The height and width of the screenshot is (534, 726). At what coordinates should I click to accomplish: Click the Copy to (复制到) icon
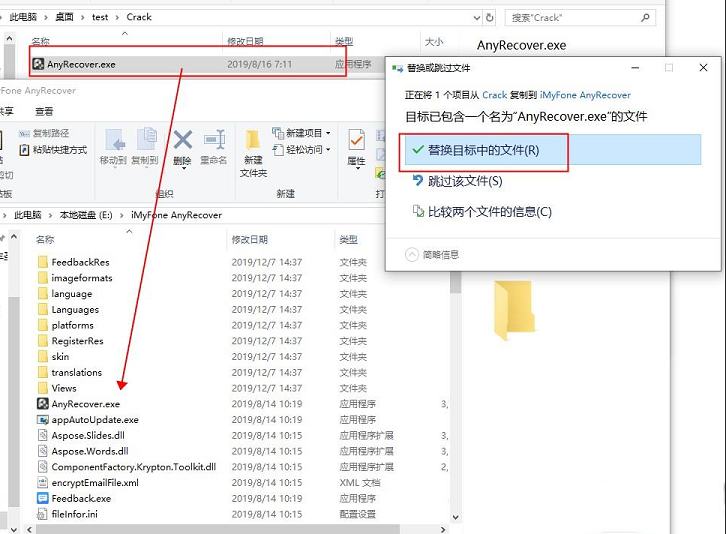145,146
